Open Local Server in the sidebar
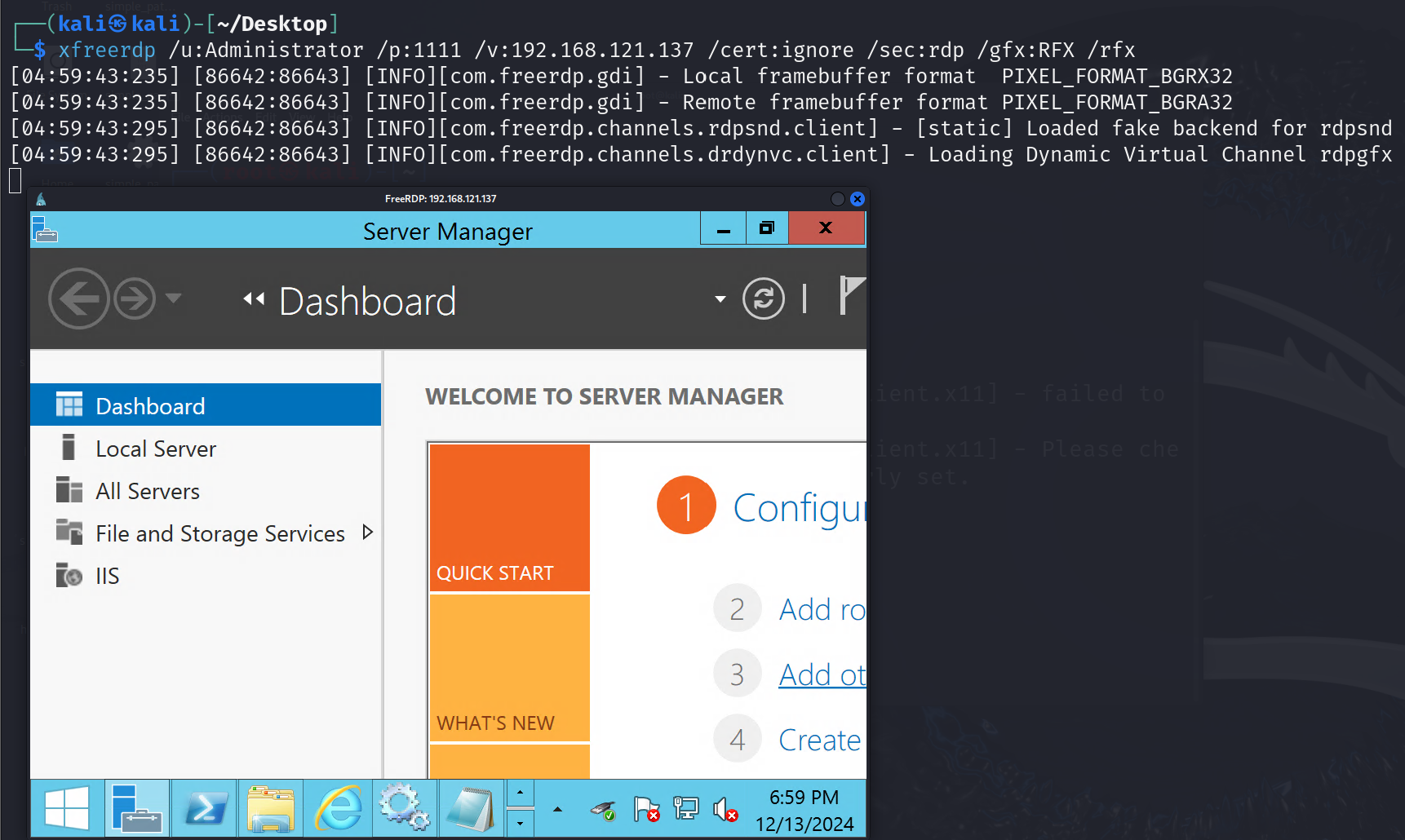Image resolution: width=1405 pixels, height=840 pixels. [x=206, y=448]
